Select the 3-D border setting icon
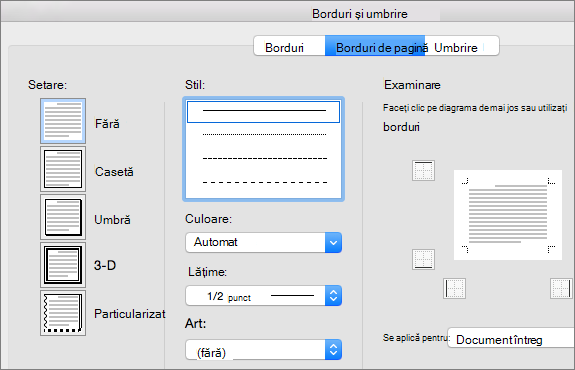 [63, 265]
